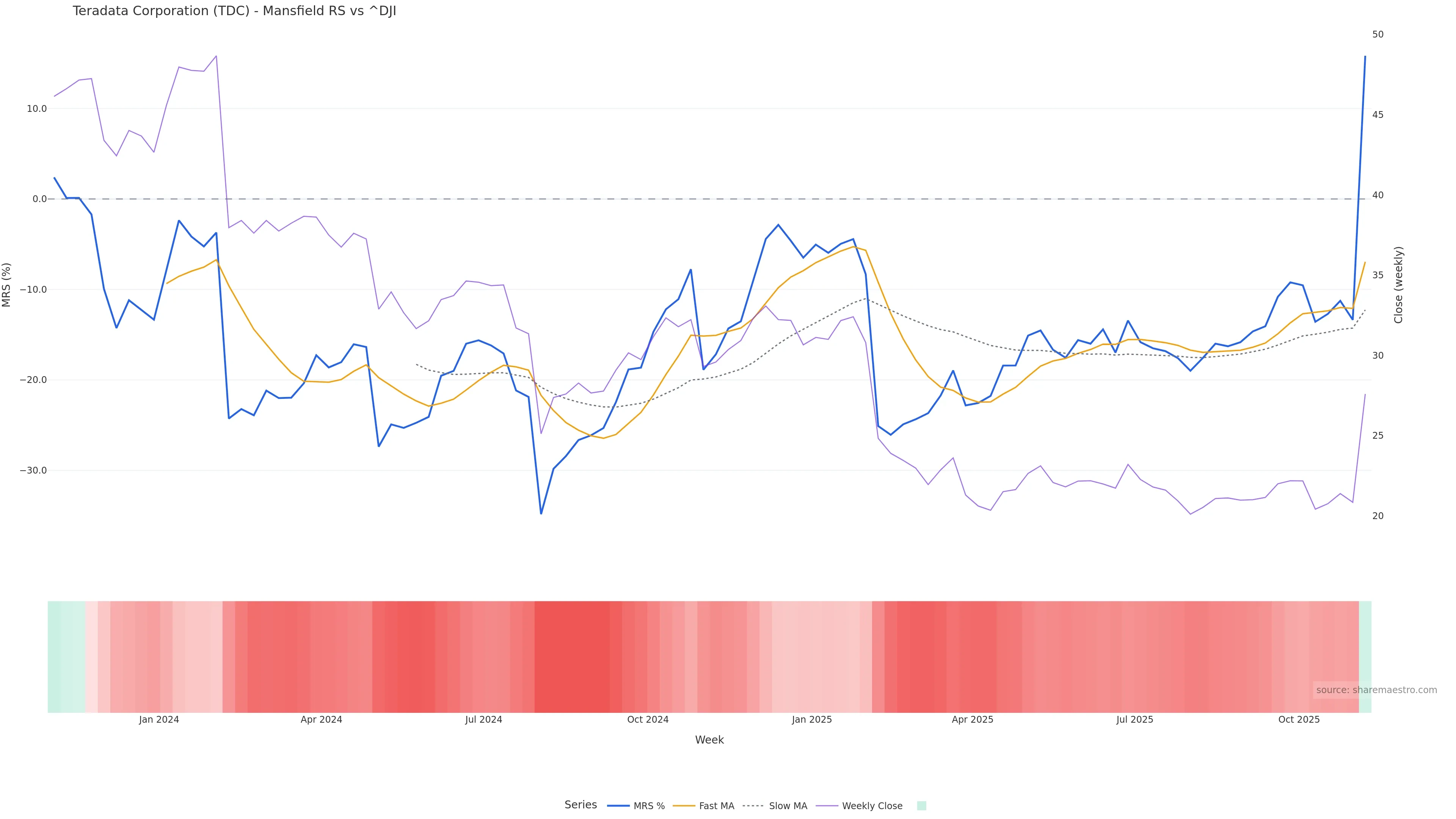
Task: Select the Close (weekly) axis title
Action: [1398, 285]
